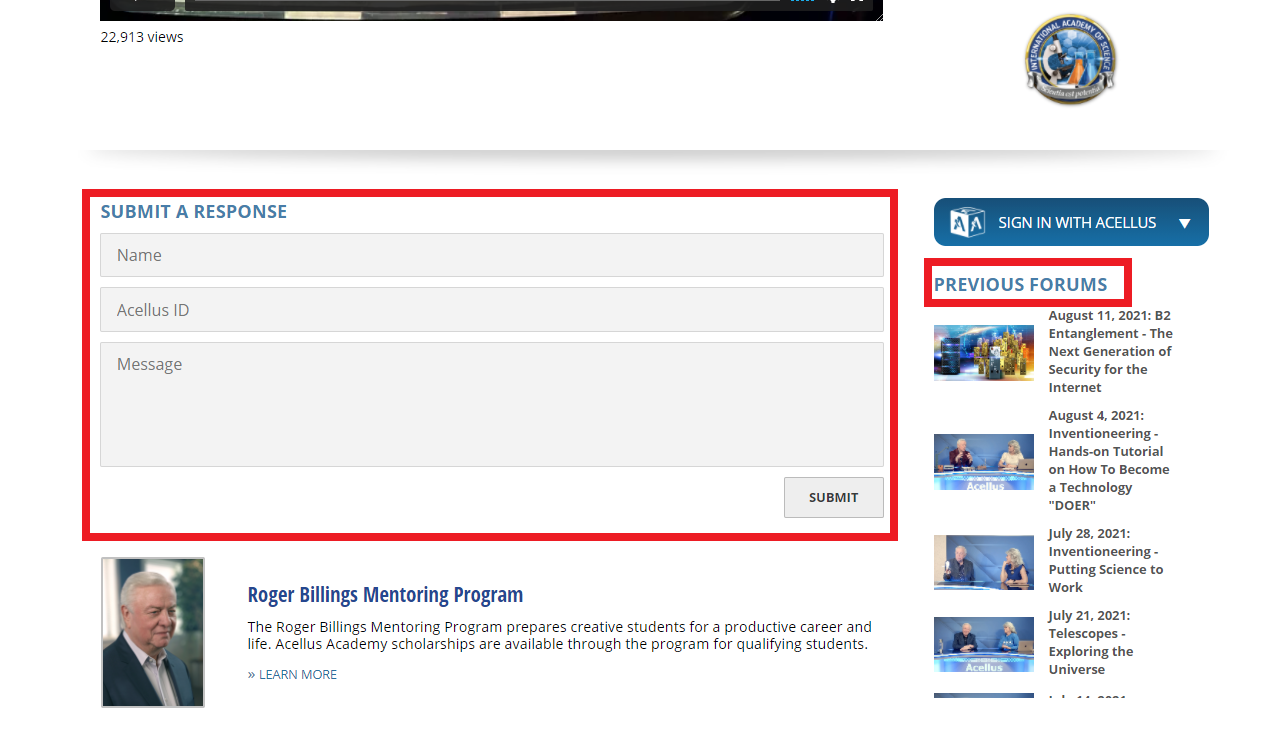The width and height of the screenshot is (1264, 746).
Task: Click the Message text area
Action: click(491, 405)
